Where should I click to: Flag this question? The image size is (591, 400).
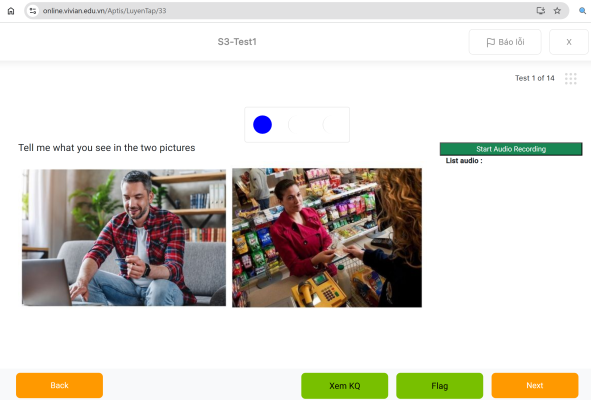click(439, 386)
